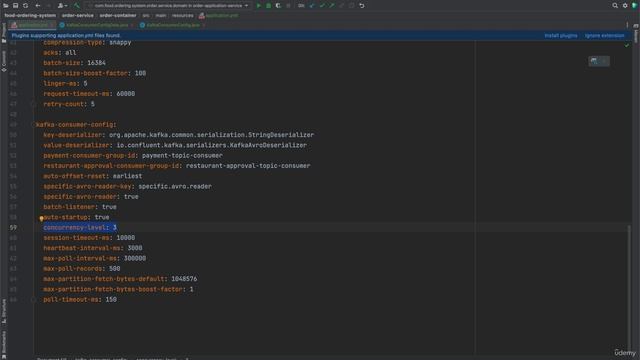Image resolution: width=640 pixels, height=360 pixels.
Task: Open the editor tabs more options menu
Action: pos(627,25)
